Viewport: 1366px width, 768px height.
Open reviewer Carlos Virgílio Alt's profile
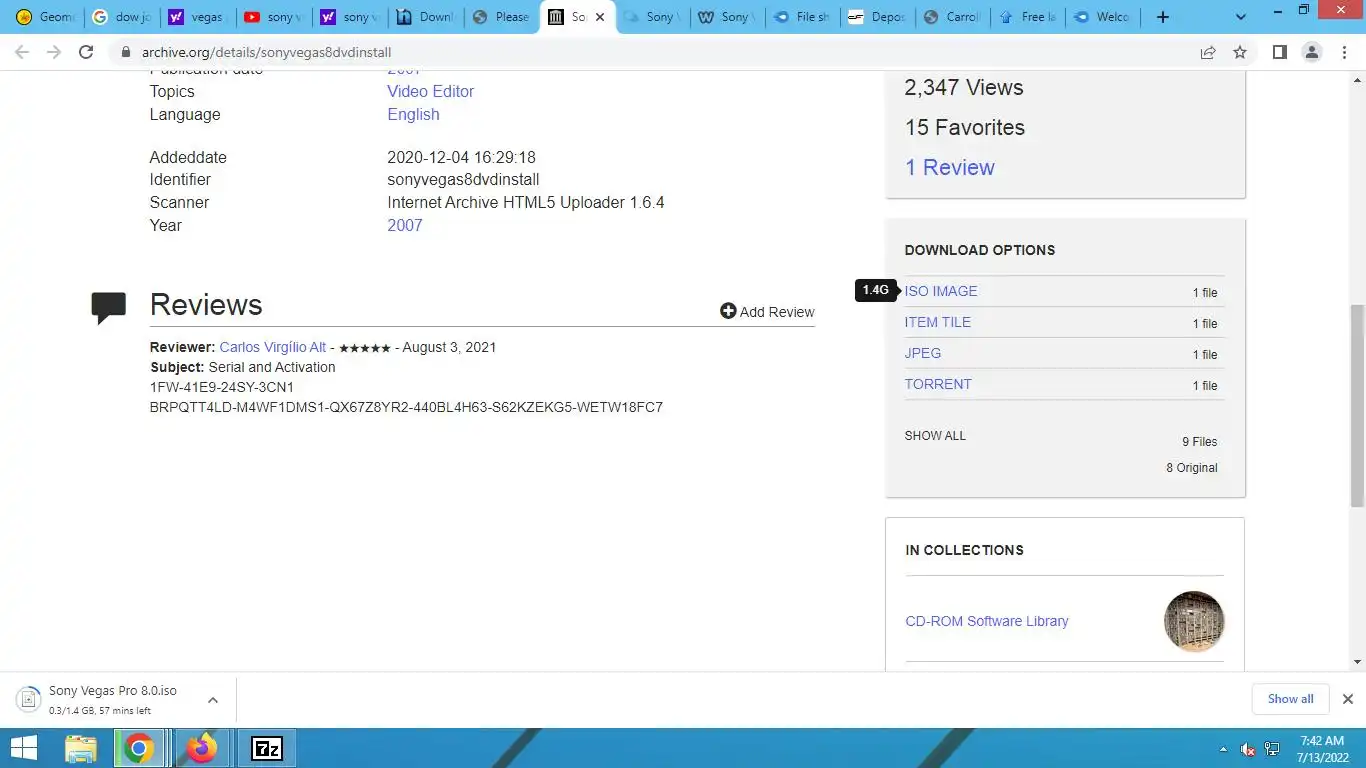(272, 347)
